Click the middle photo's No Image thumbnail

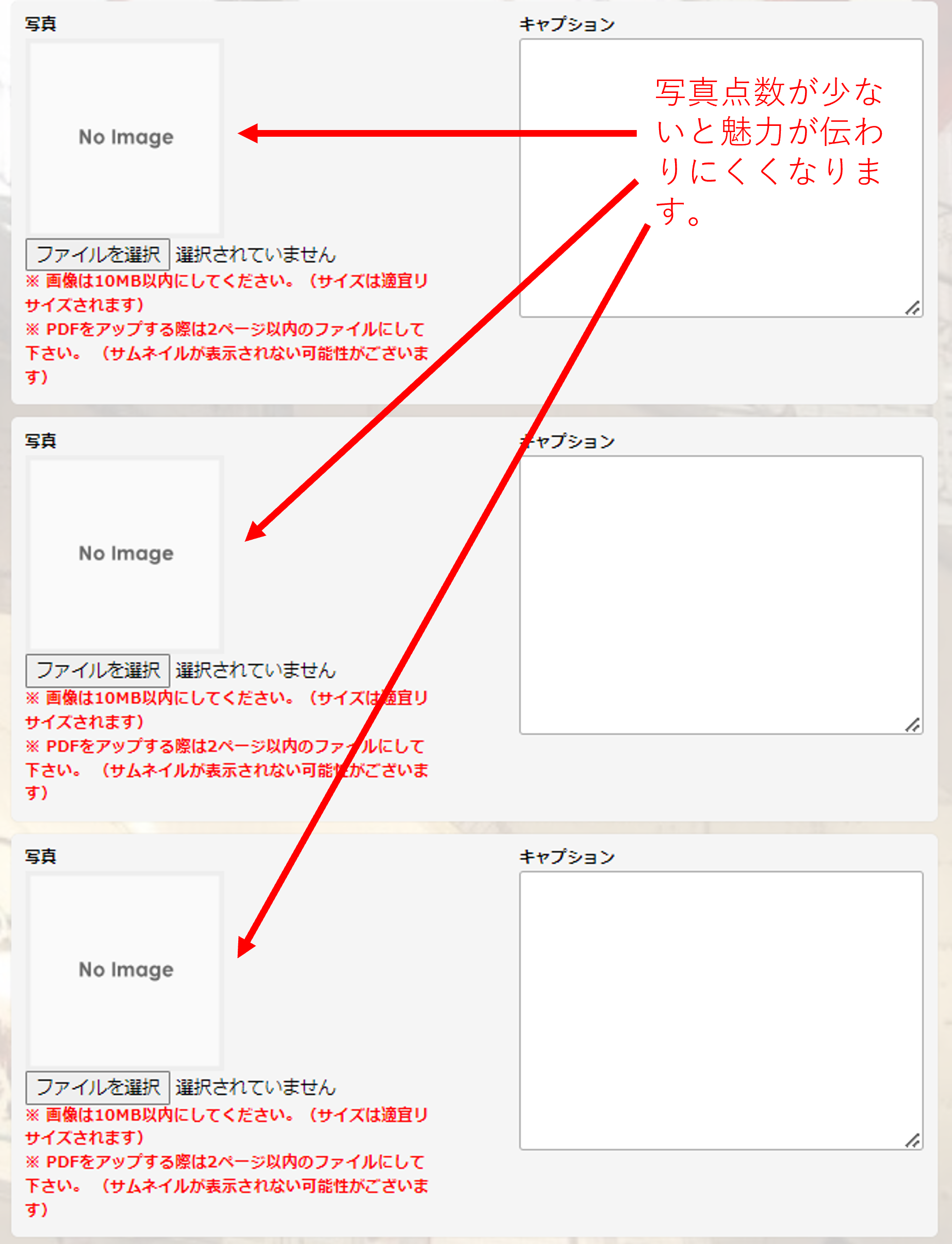125,553
